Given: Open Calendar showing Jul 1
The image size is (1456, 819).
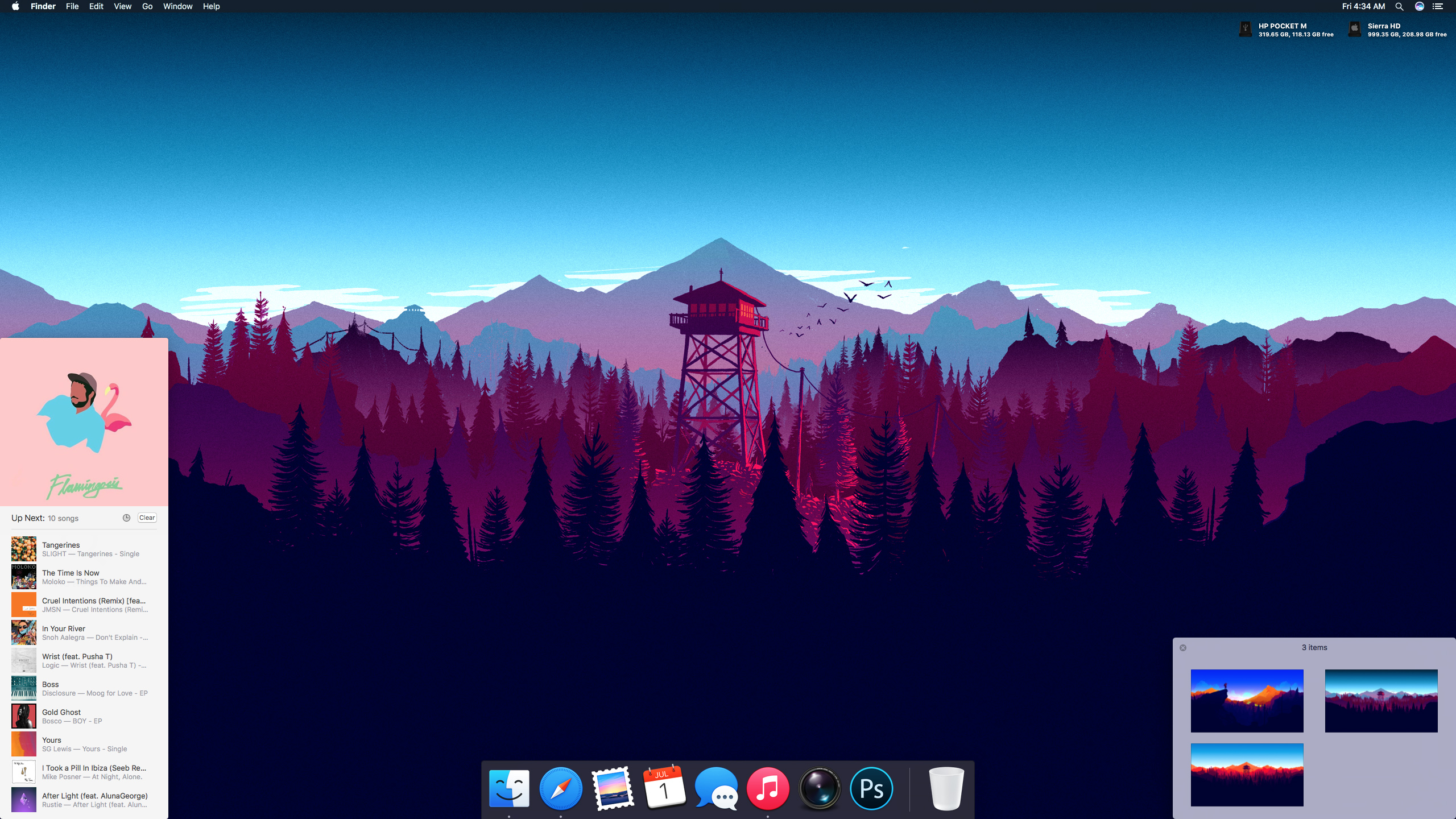Looking at the screenshot, I should [664, 788].
